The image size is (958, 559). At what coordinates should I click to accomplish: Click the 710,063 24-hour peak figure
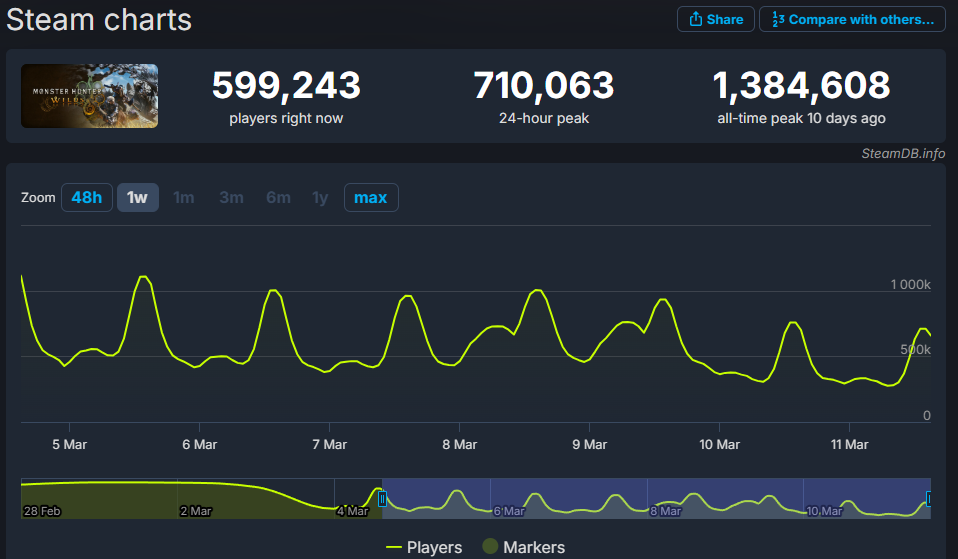coord(544,85)
